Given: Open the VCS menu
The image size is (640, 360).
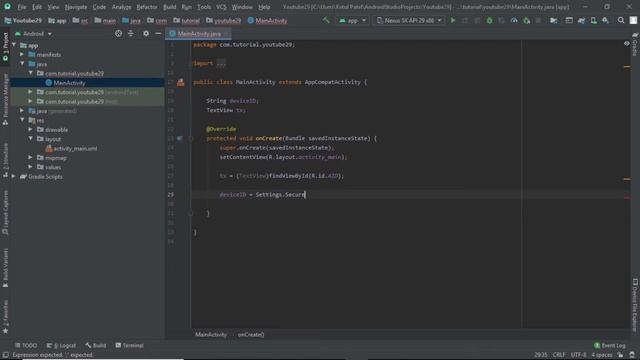Looking at the screenshot, I should click(221, 7).
